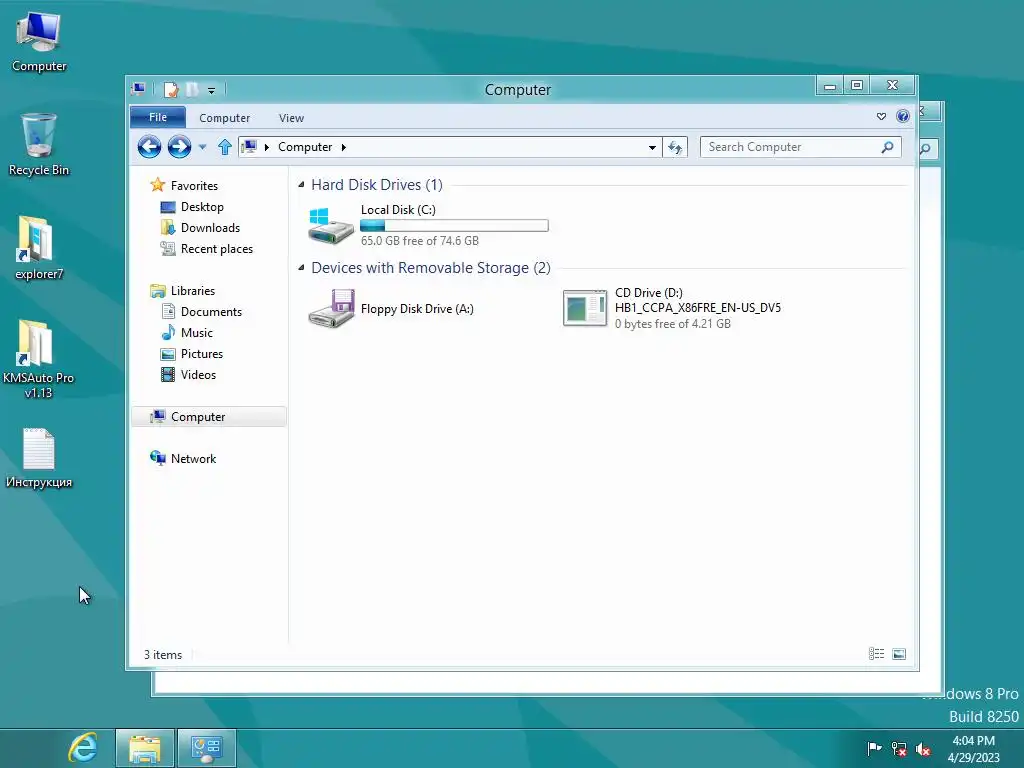The width and height of the screenshot is (1024, 768).
Task: Expand address bar root arrow before Computer
Action: coord(266,148)
